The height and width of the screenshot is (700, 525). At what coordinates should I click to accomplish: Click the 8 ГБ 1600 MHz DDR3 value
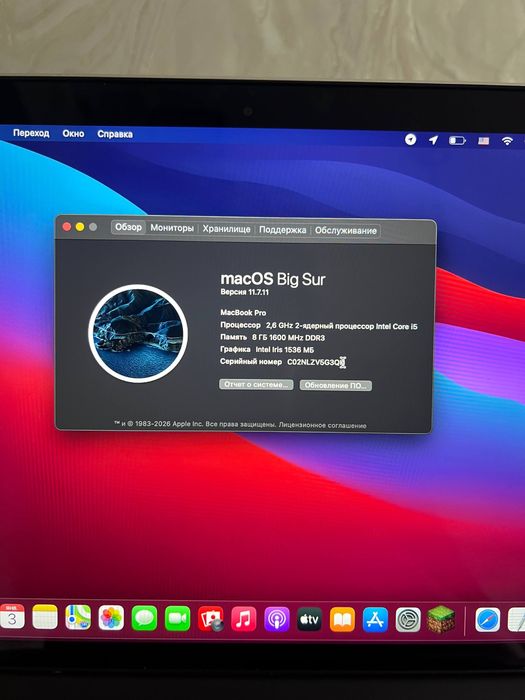coord(288,338)
